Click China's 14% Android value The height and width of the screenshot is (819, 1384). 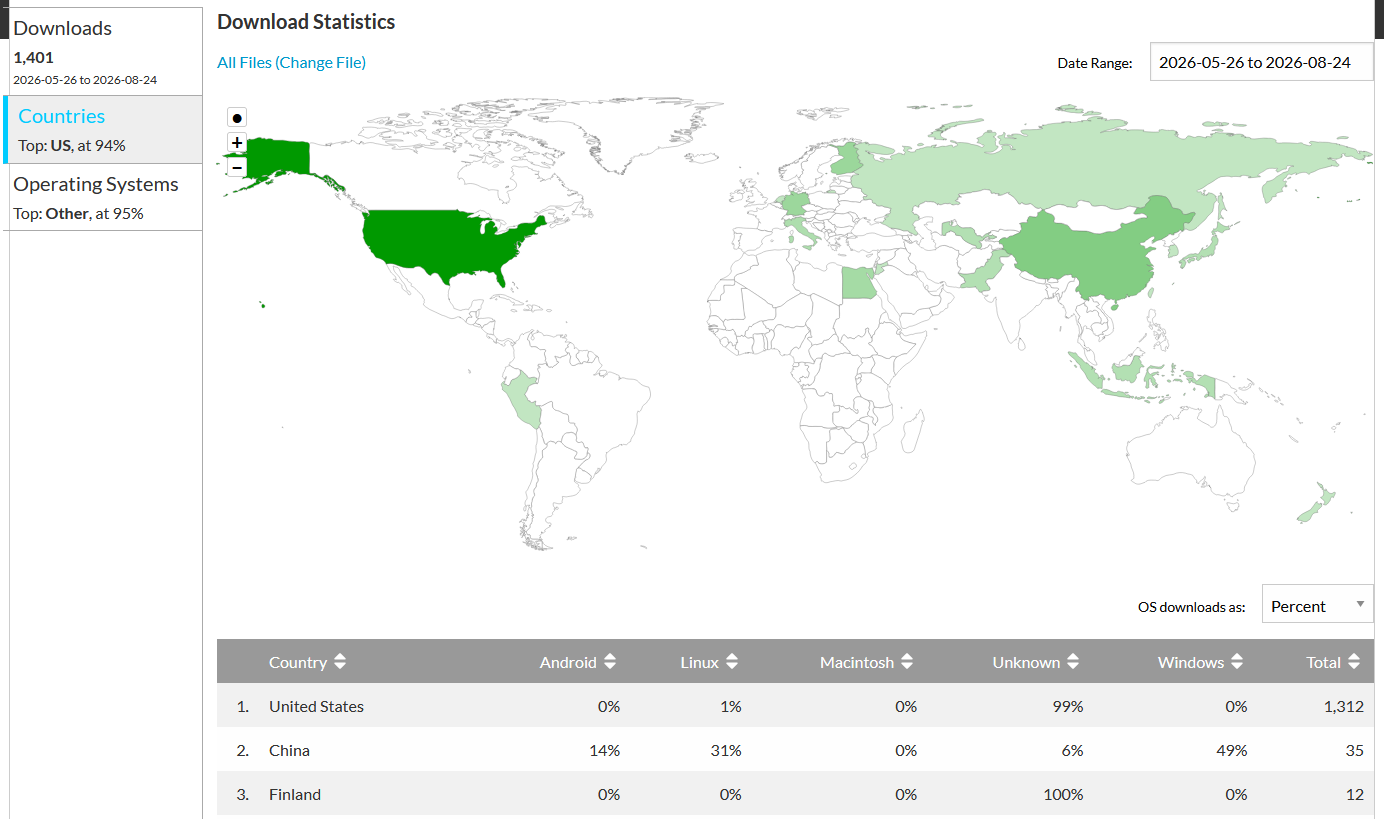604,750
